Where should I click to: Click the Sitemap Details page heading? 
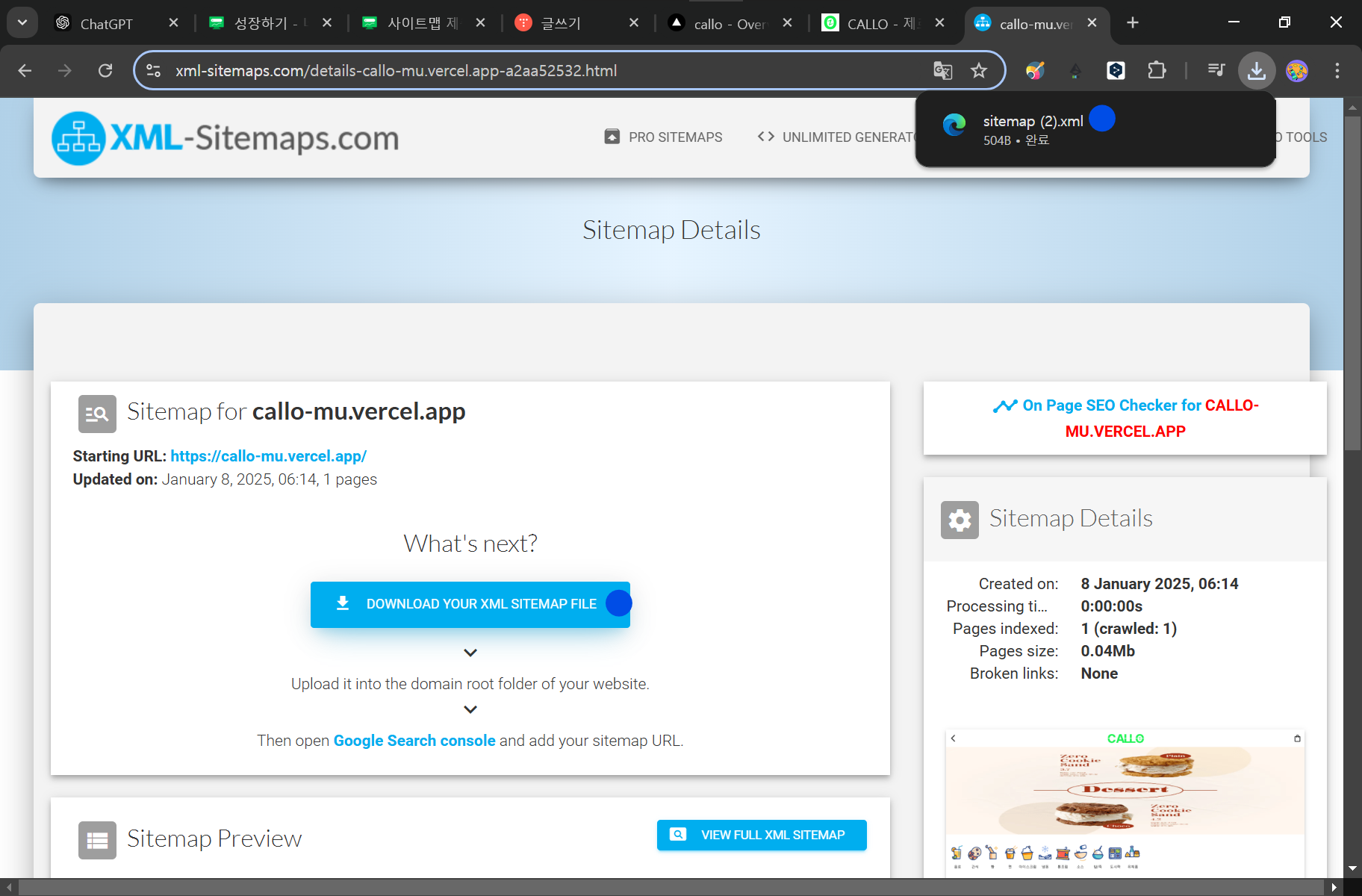671,230
